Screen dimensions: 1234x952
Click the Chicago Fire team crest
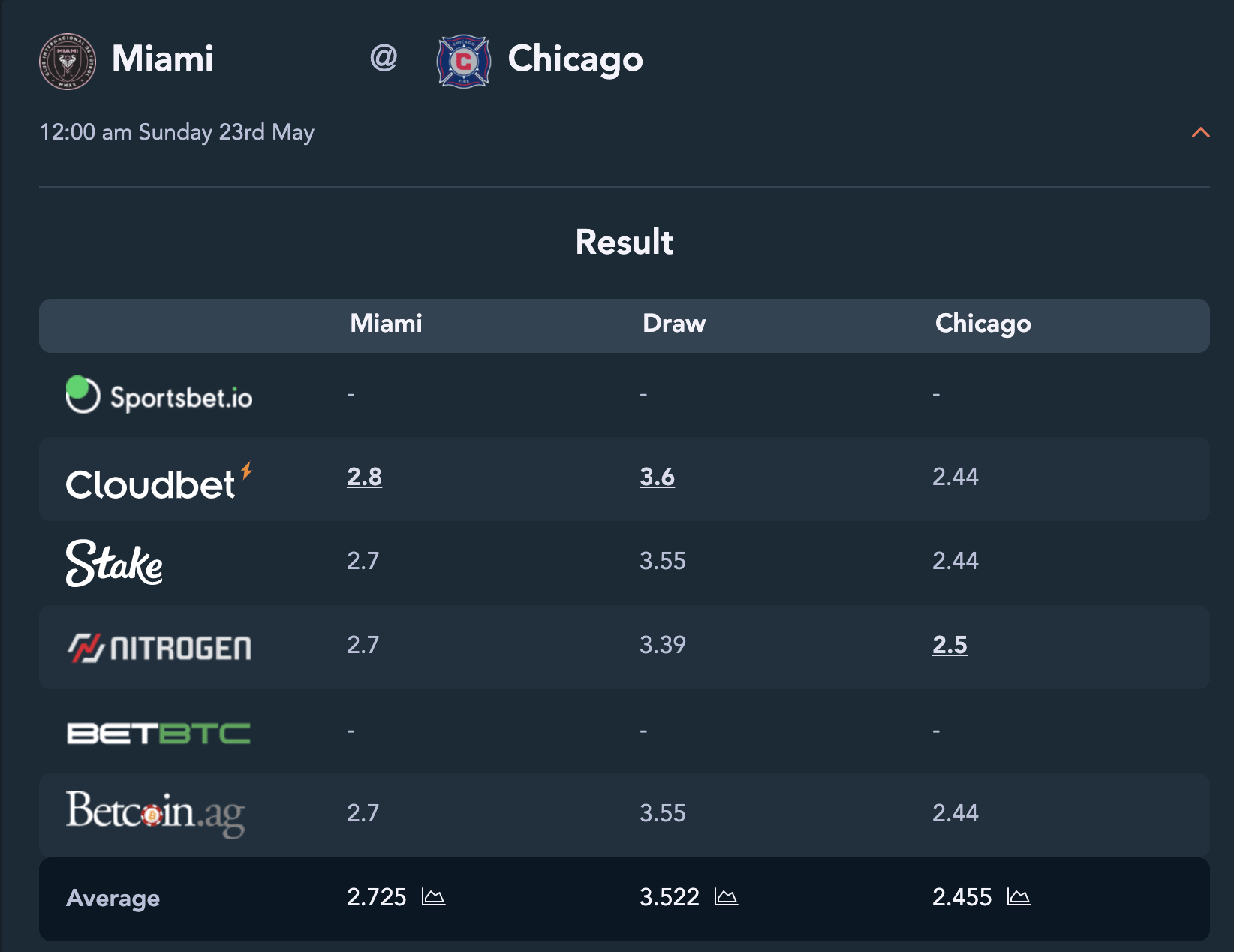pos(464,61)
